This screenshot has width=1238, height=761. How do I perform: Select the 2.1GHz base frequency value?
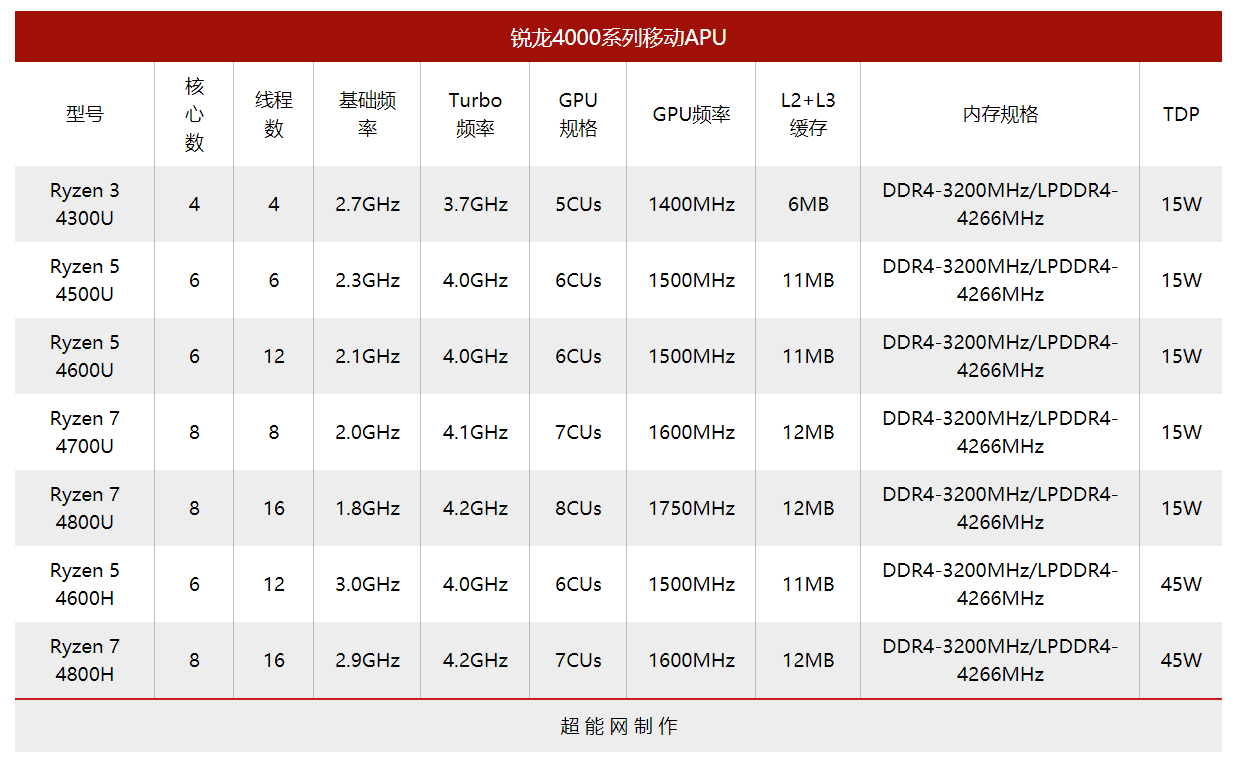point(368,356)
